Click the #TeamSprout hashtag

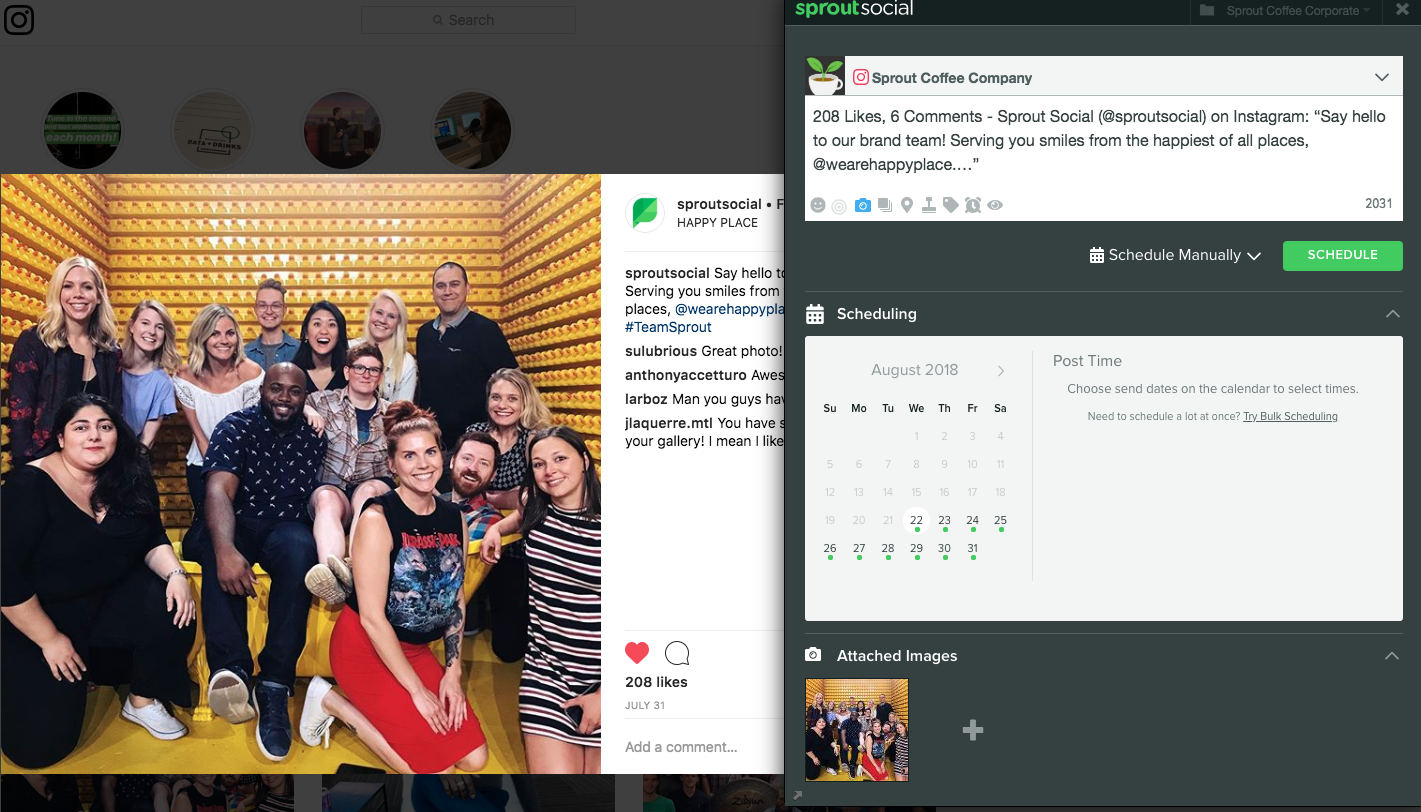(x=668, y=327)
